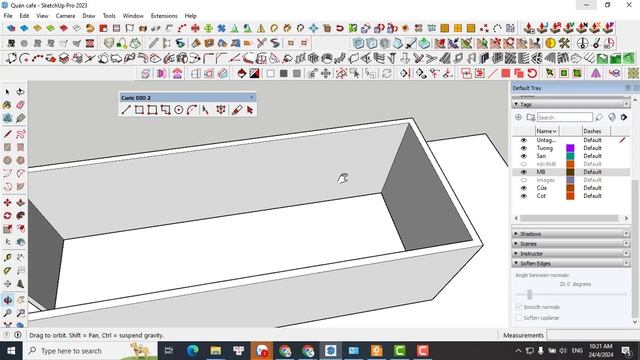Choose the Paint Bucket tool
The height and width of the screenshot is (360, 640).
click(7, 105)
